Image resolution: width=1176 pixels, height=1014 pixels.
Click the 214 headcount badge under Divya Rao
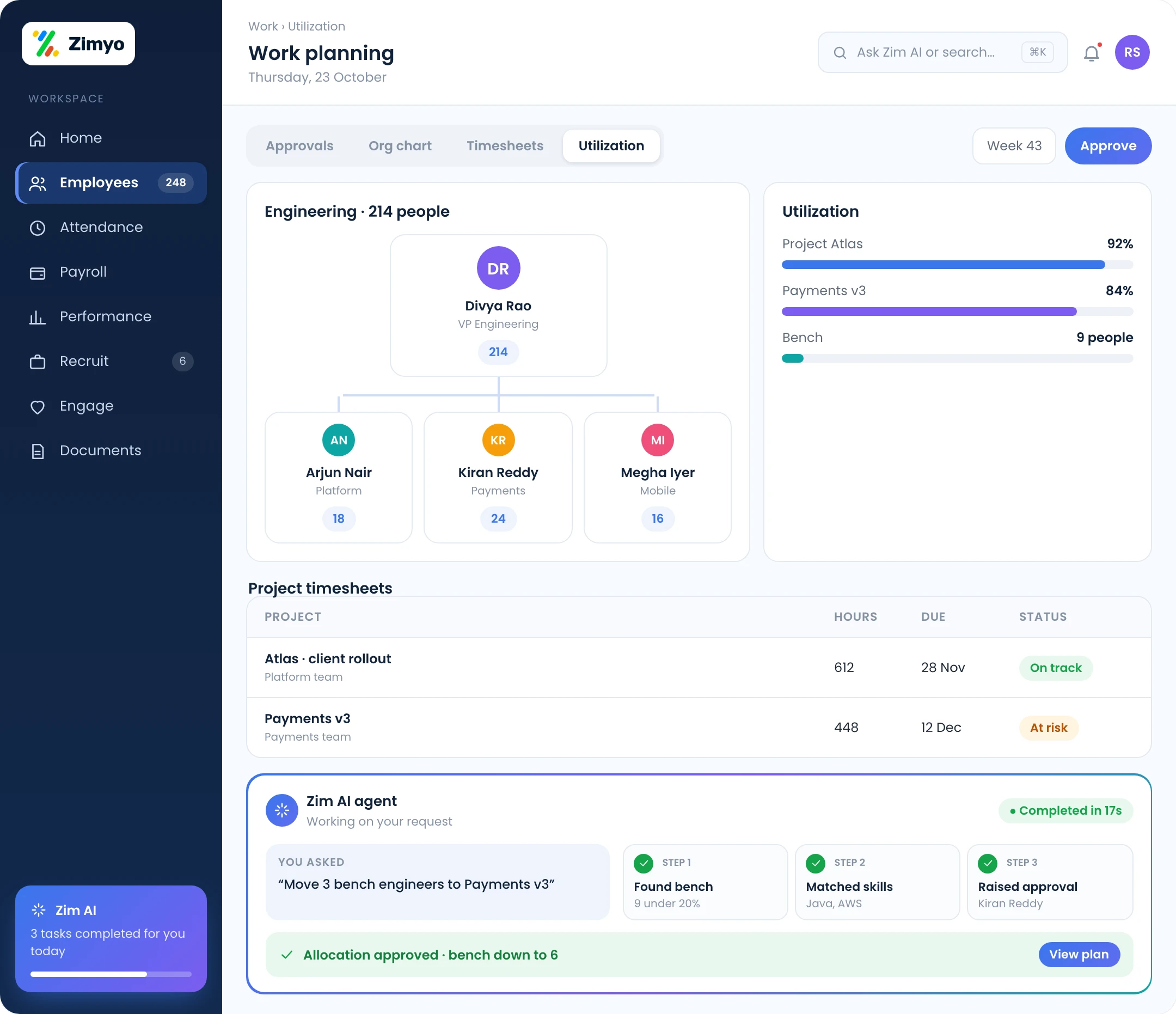pyautogui.click(x=498, y=352)
